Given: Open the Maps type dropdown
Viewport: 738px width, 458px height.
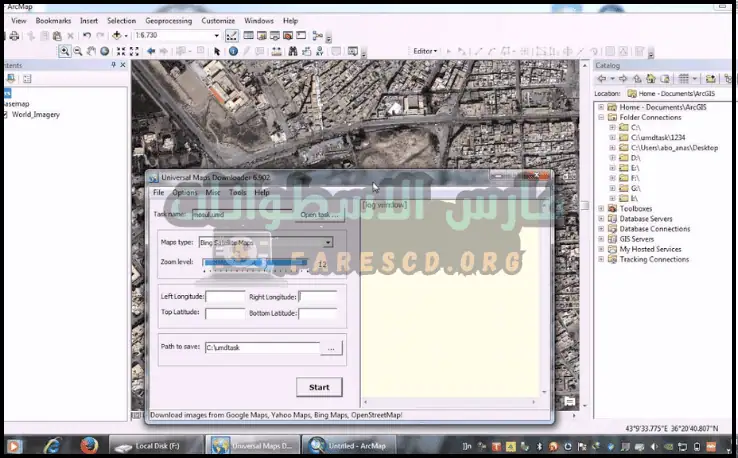Looking at the screenshot, I should [327, 242].
